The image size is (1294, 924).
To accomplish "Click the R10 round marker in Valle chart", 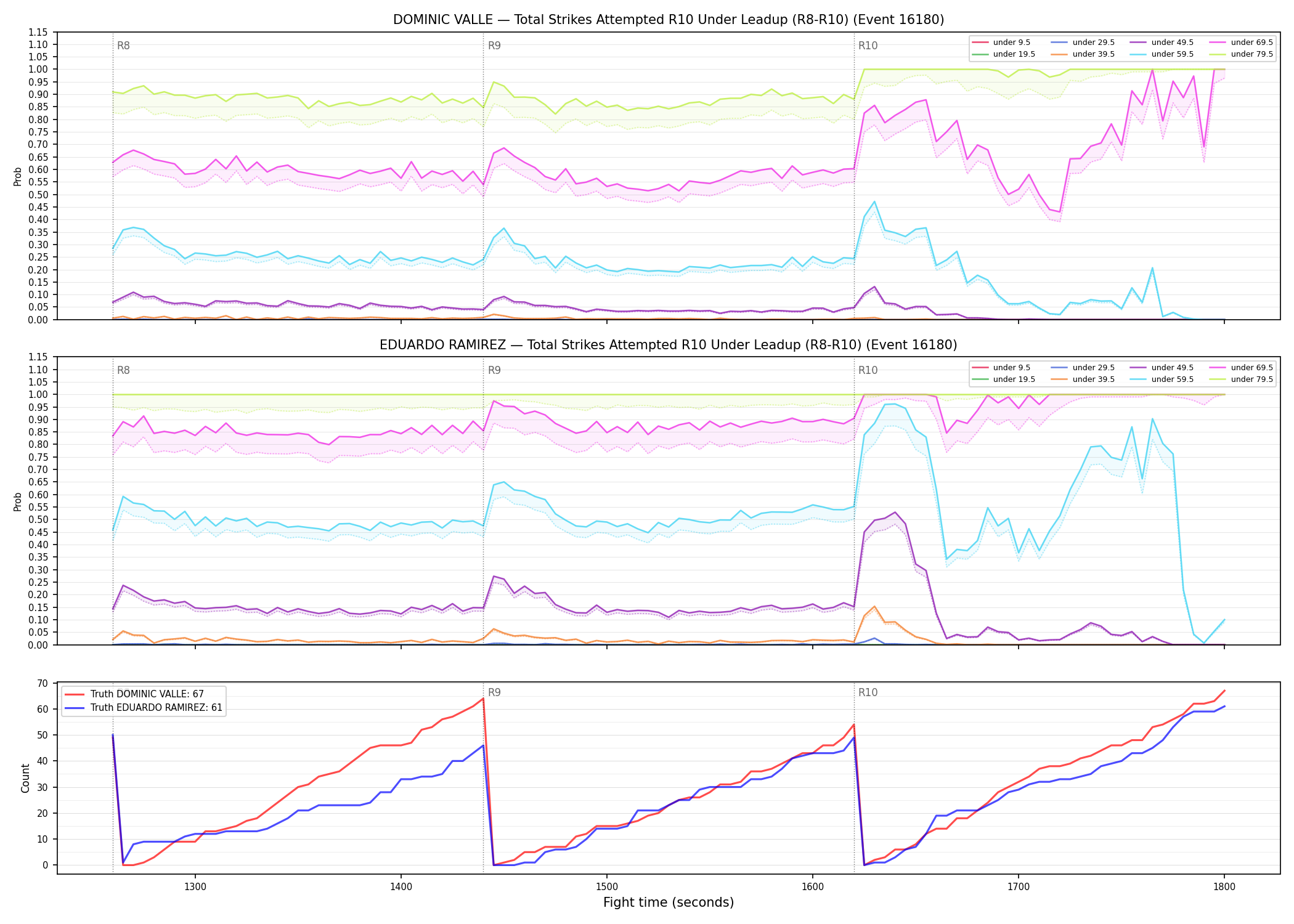I will [x=868, y=46].
